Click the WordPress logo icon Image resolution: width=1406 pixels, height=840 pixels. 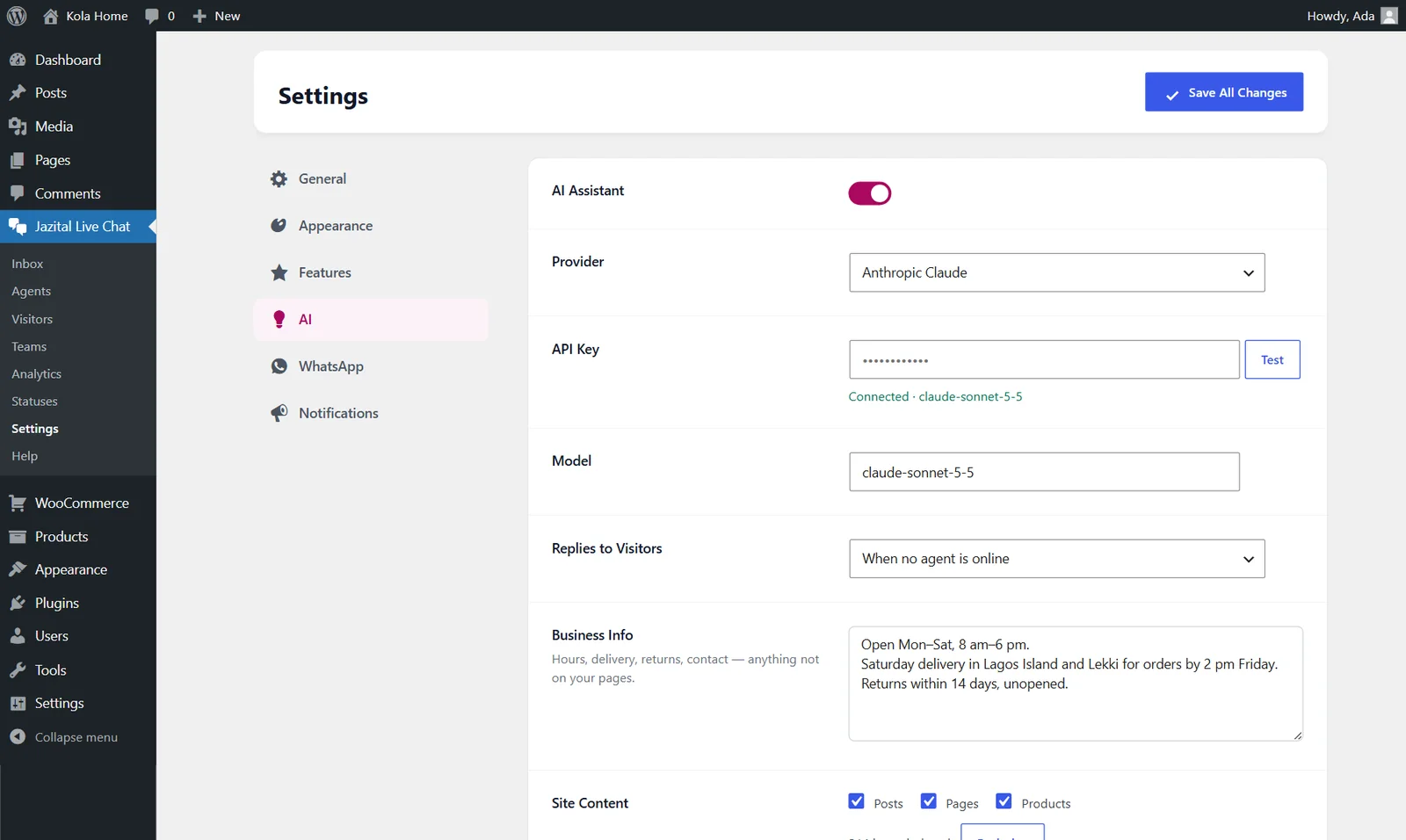pos(17,16)
